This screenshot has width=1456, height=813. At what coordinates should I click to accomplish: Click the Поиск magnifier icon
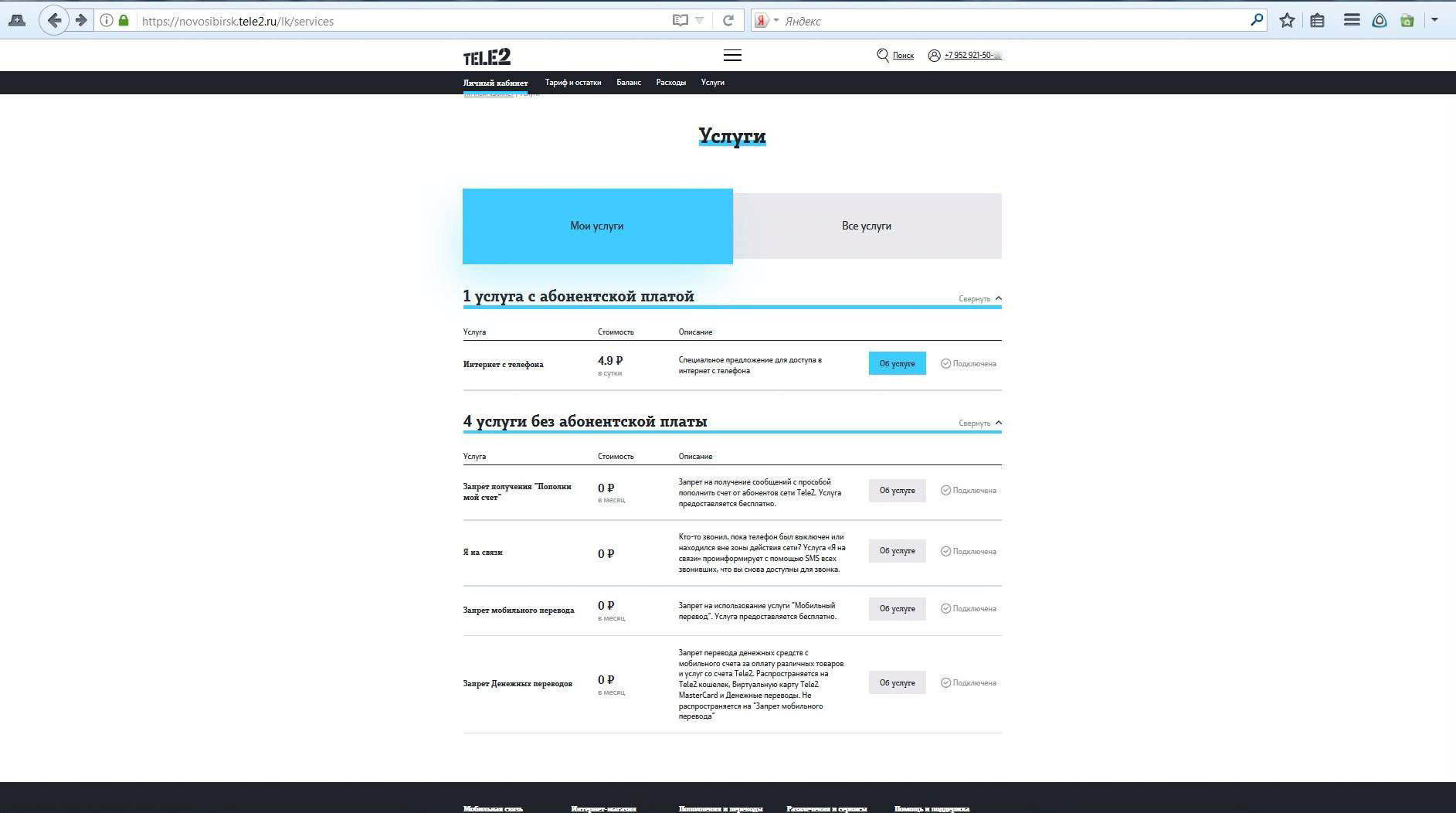tap(883, 55)
